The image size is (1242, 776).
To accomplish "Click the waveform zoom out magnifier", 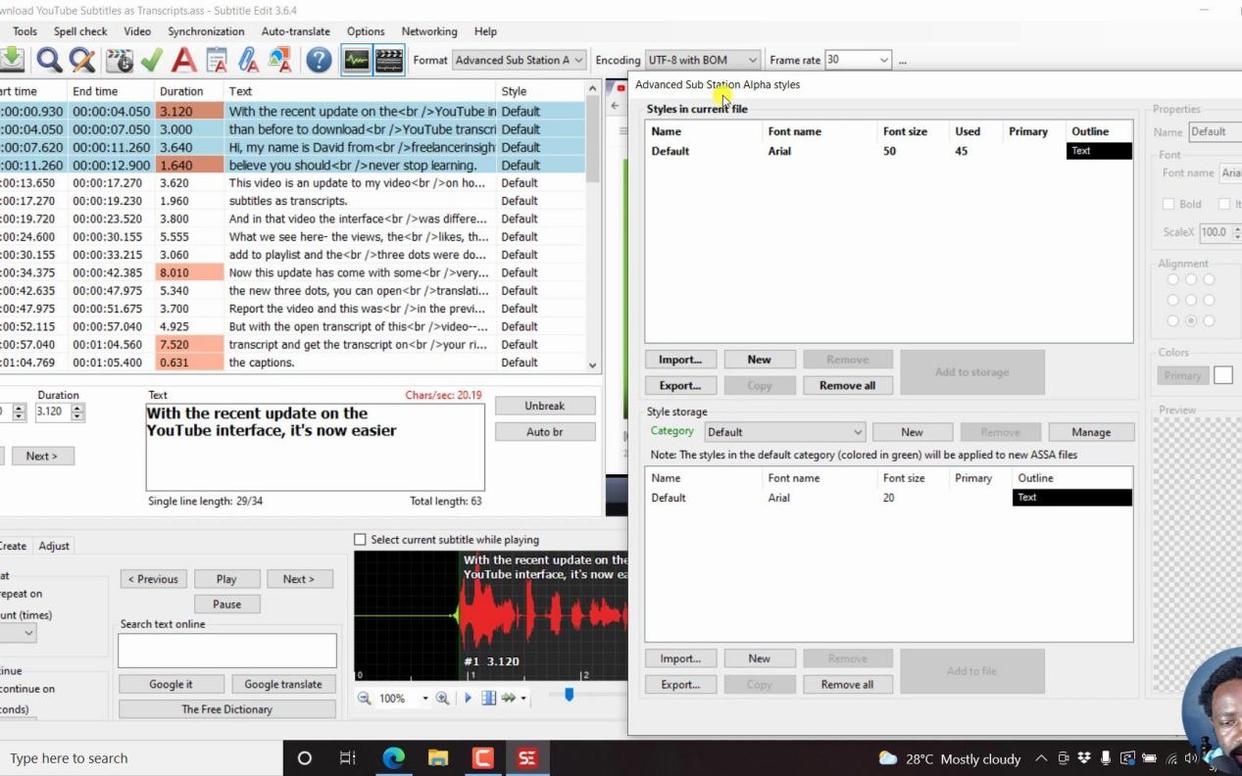I will 364,698.
